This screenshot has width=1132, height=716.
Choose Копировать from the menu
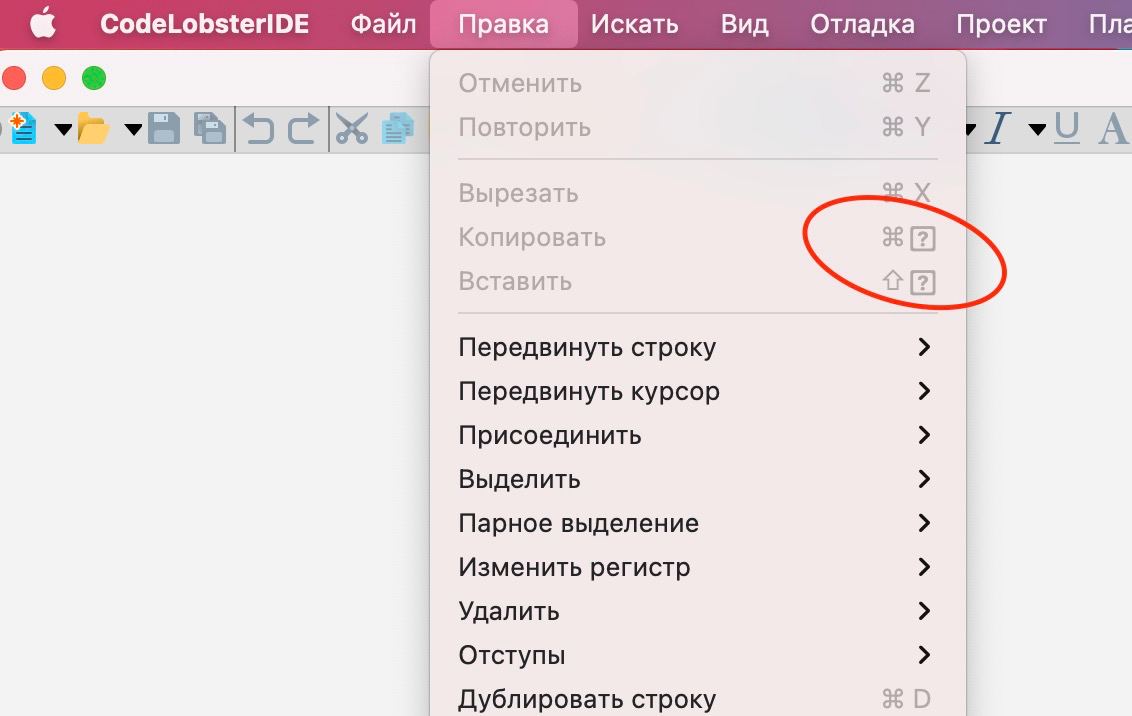(x=697, y=237)
